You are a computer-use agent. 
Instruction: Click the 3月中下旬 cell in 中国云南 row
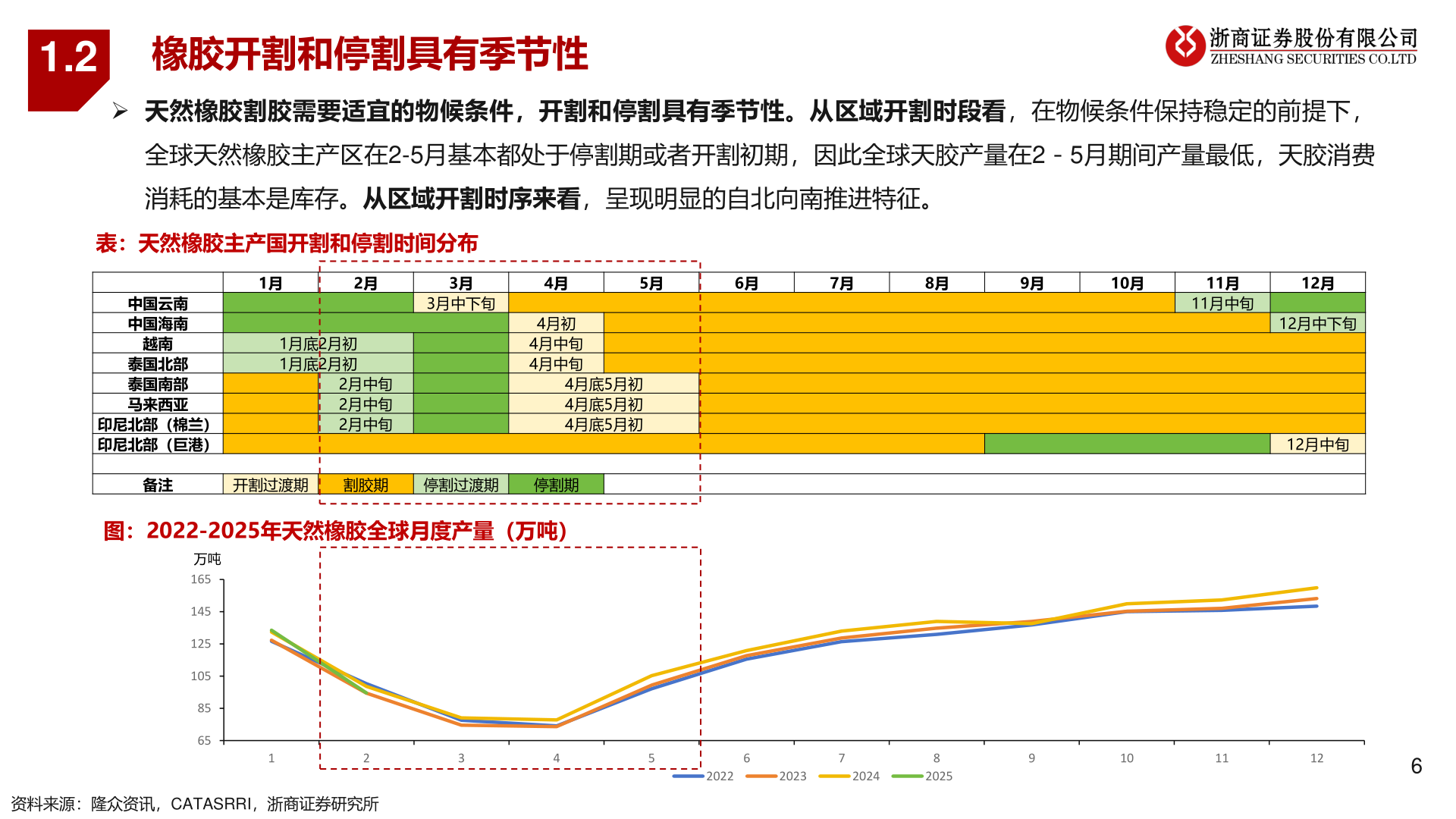point(461,303)
